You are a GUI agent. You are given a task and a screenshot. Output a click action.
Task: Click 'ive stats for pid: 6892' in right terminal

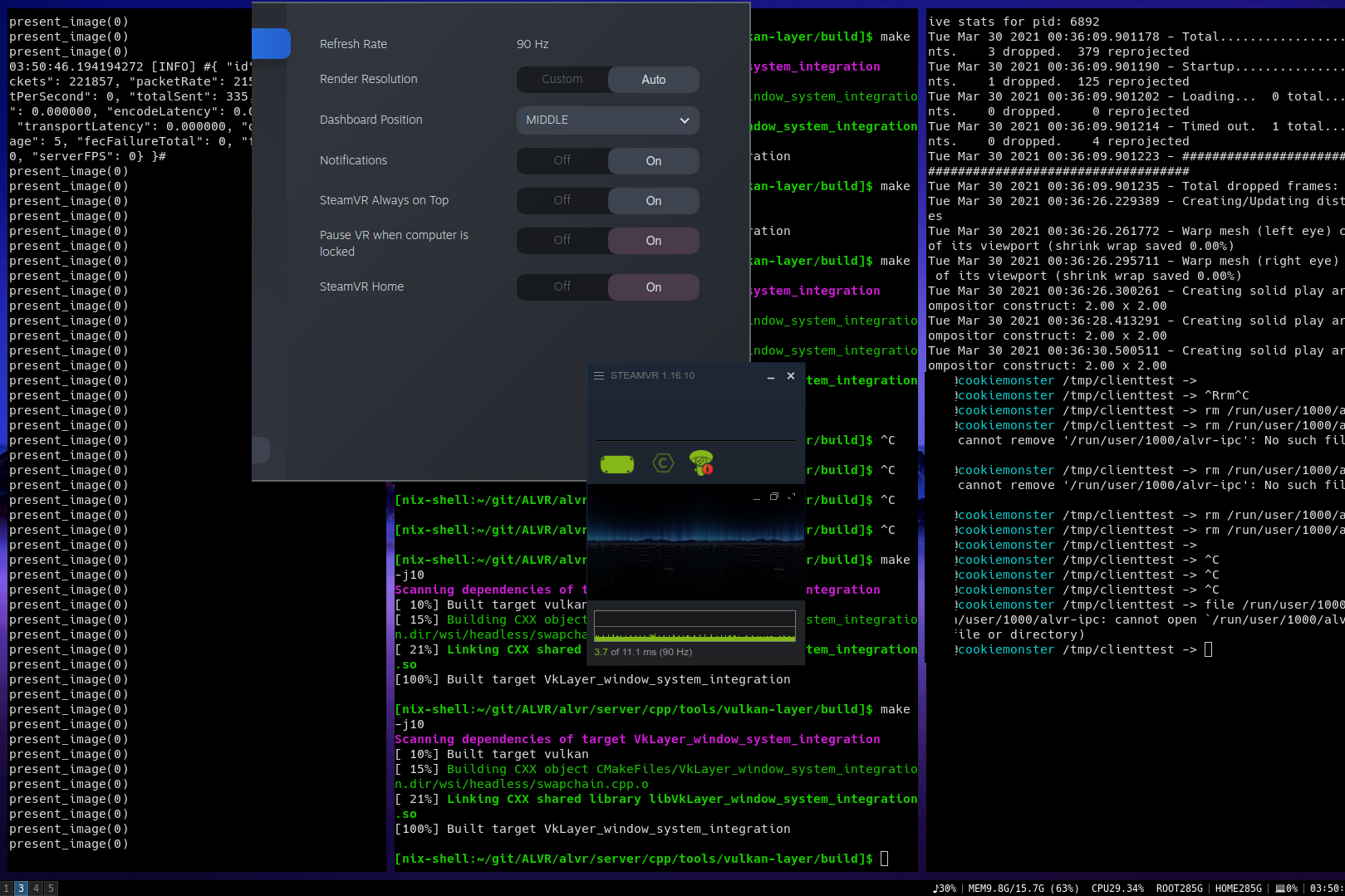tap(1014, 22)
